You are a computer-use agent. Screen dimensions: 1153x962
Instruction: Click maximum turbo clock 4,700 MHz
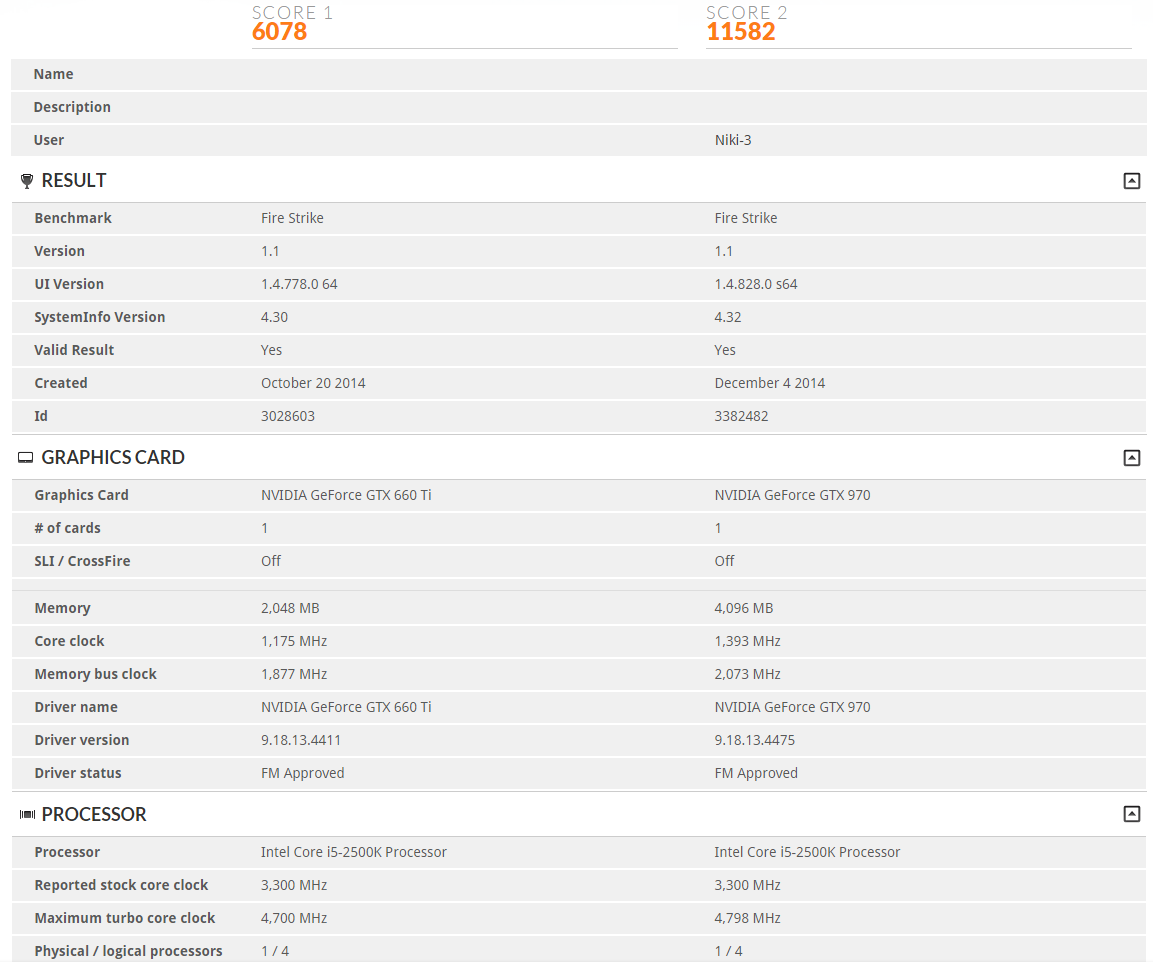pos(294,918)
